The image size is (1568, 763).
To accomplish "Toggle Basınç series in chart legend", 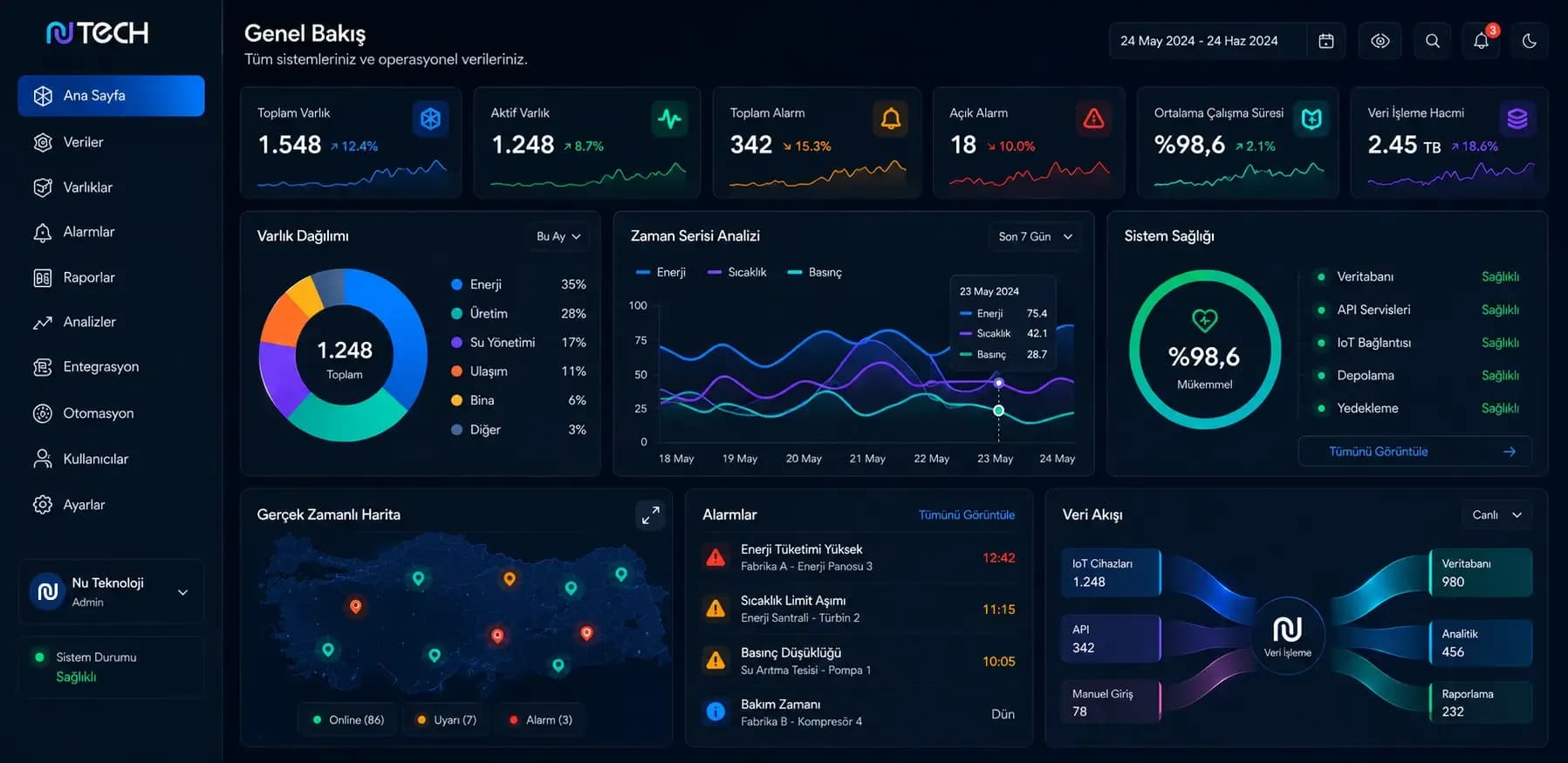I will [815, 272].
